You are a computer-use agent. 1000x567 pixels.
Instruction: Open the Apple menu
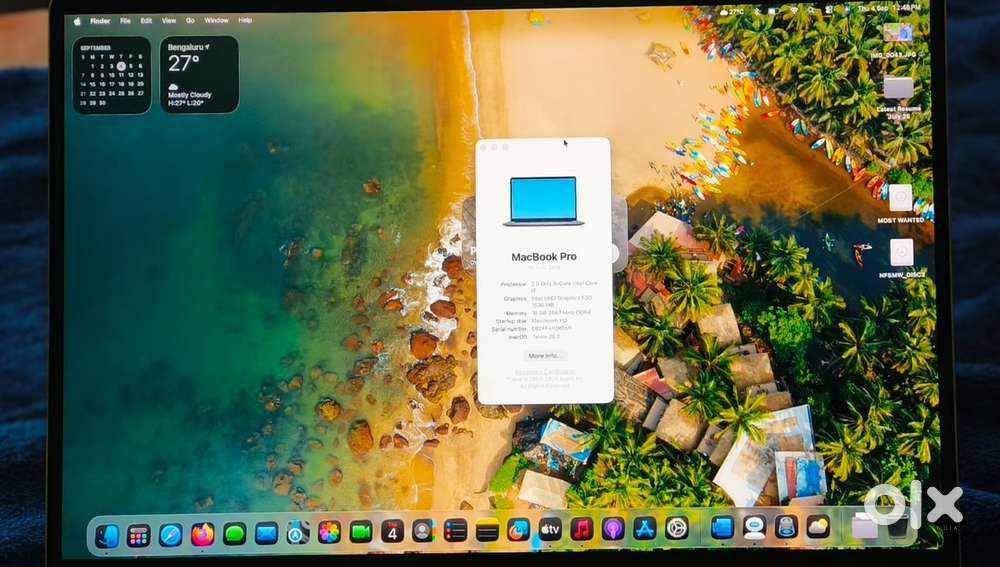[x=78, y=20]
